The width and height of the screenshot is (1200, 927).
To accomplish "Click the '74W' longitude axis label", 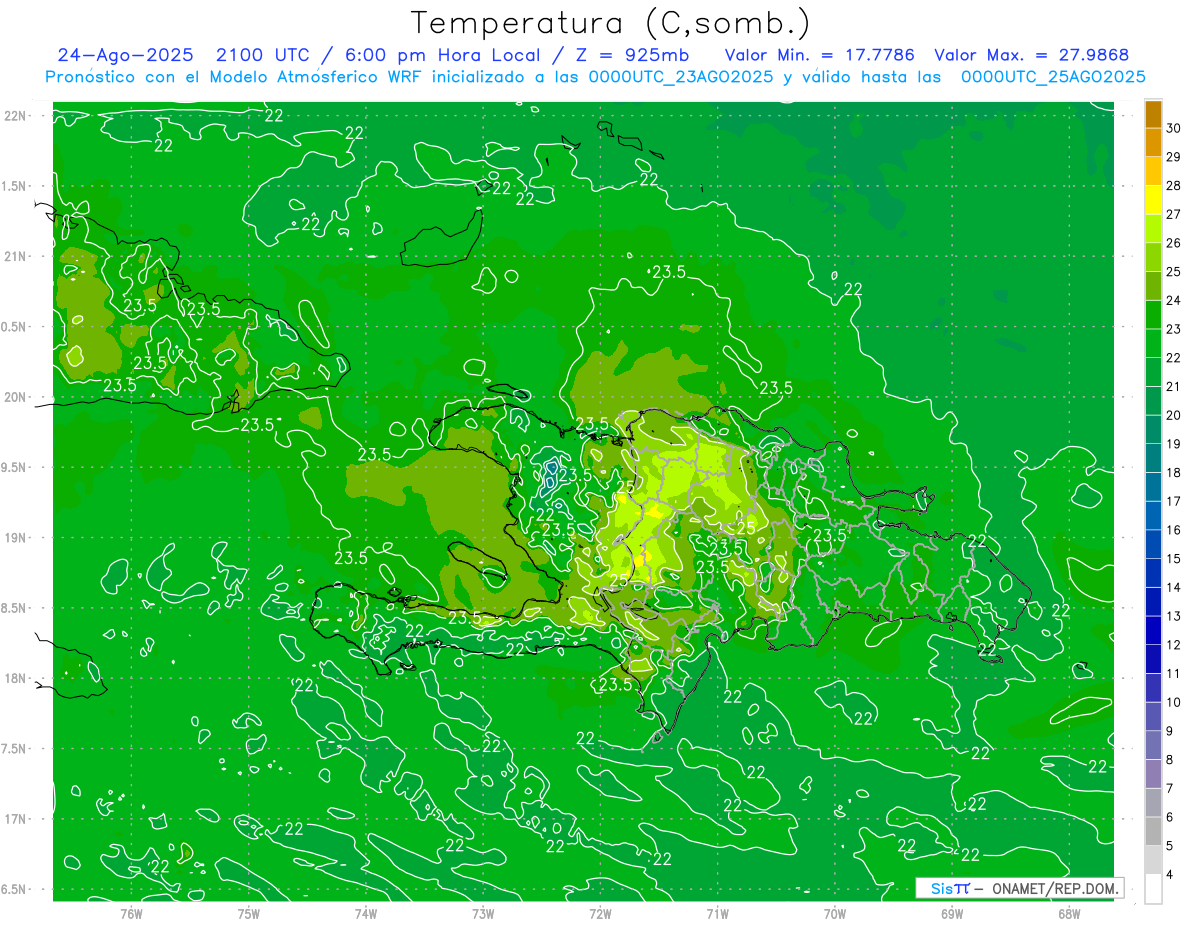I will tap(365, 913).
